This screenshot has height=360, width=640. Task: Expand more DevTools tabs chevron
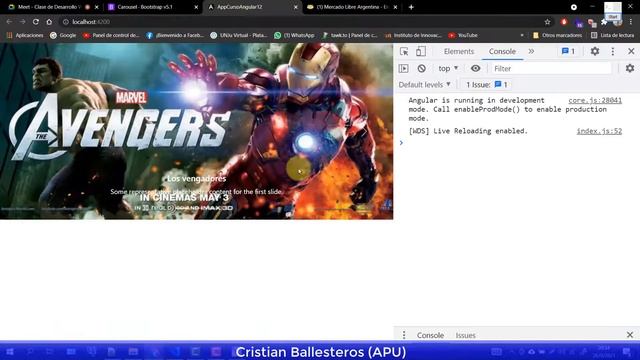point(531,51)
